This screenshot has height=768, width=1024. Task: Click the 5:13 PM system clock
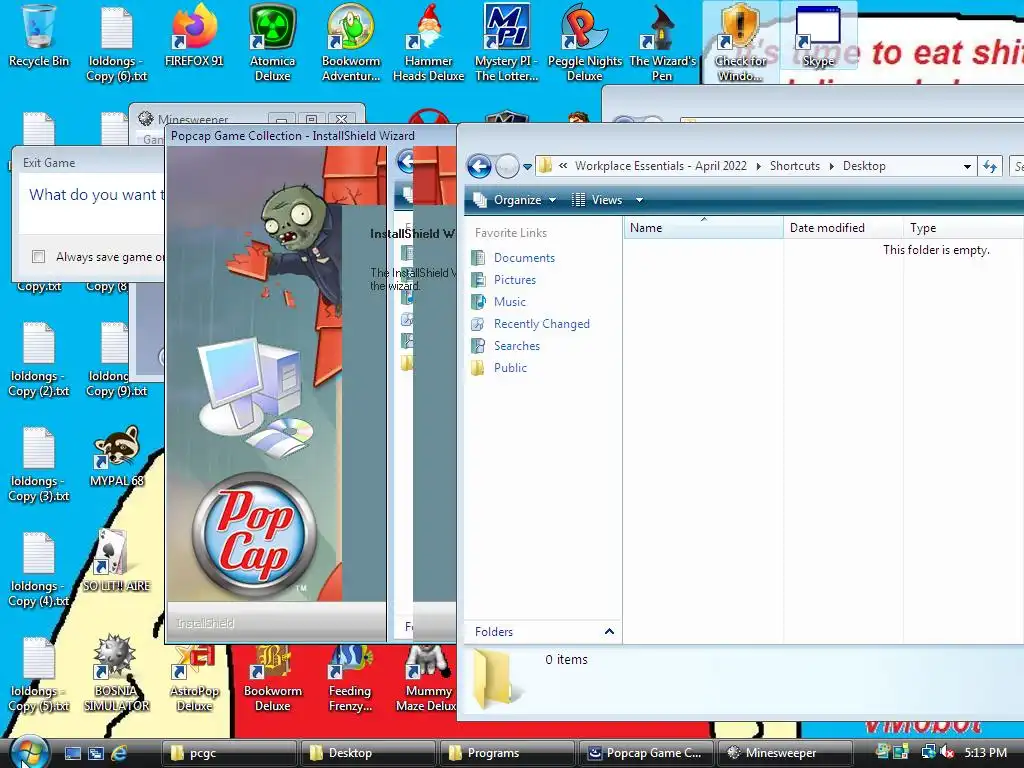tap(985, 753)
